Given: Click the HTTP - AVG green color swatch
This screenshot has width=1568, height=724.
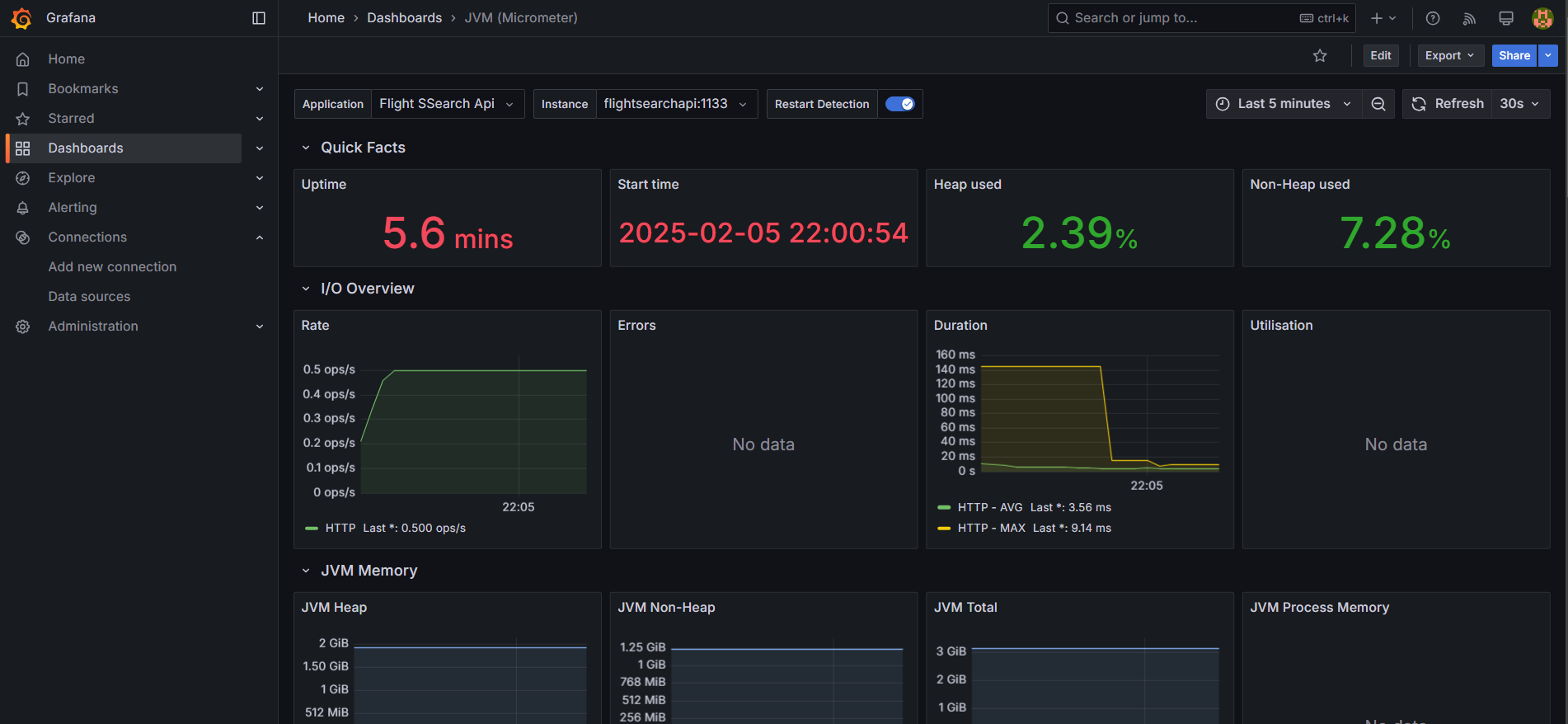Looking at the screenshot, I should point(945,507).
